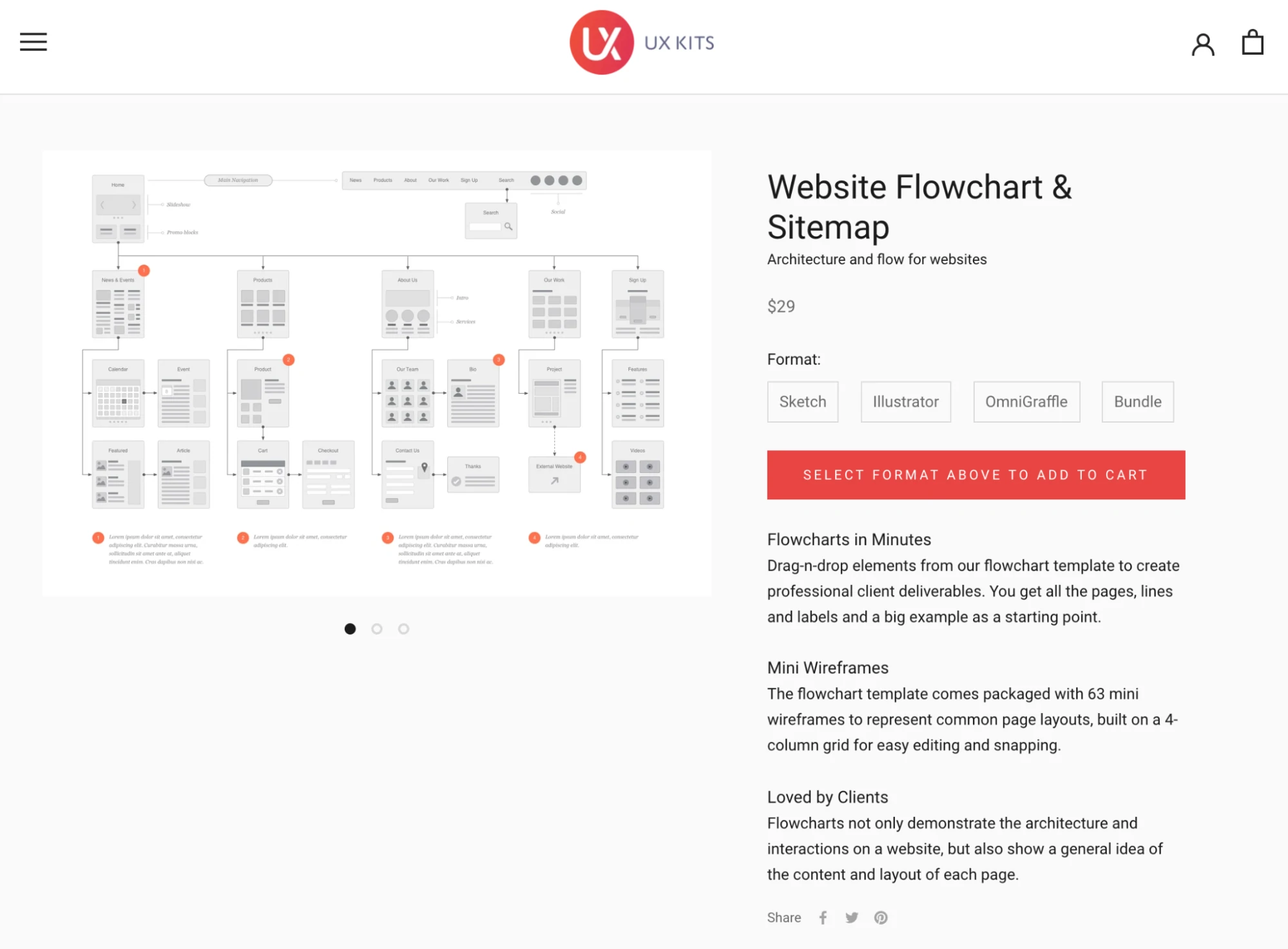Select the third pagination dot
Viewport: 1288px width, 949px height.
point(404,629)
